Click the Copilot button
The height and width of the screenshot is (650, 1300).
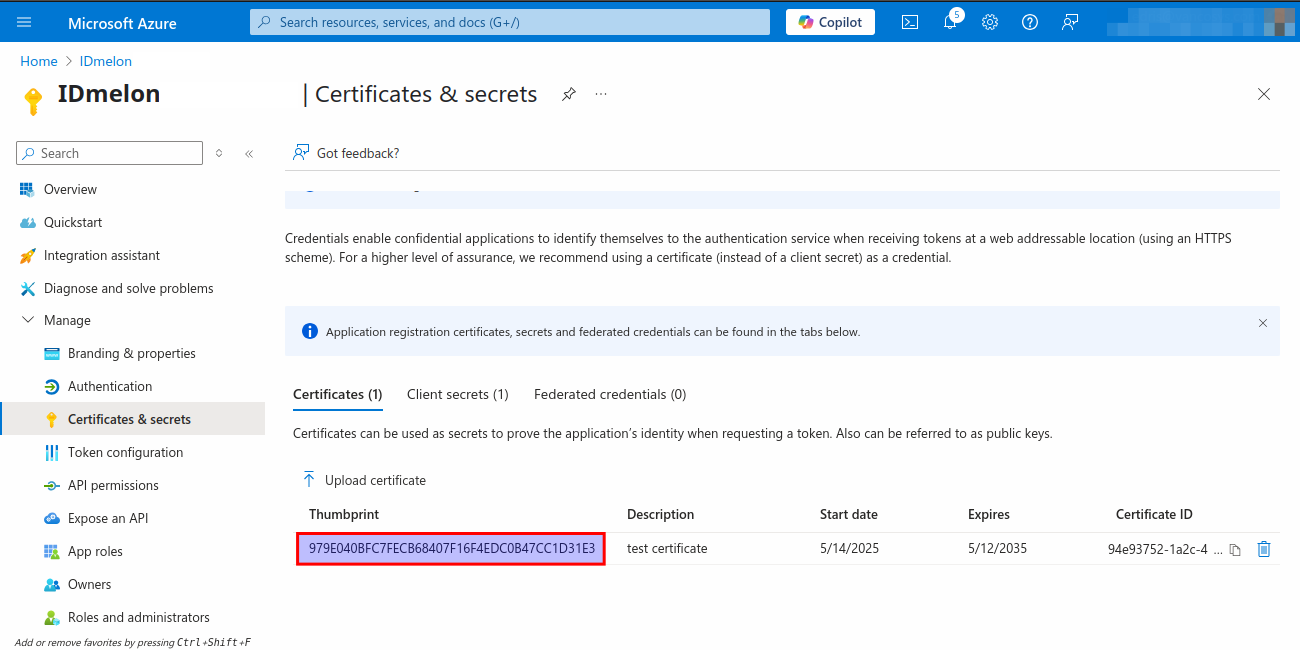(830, 22)
